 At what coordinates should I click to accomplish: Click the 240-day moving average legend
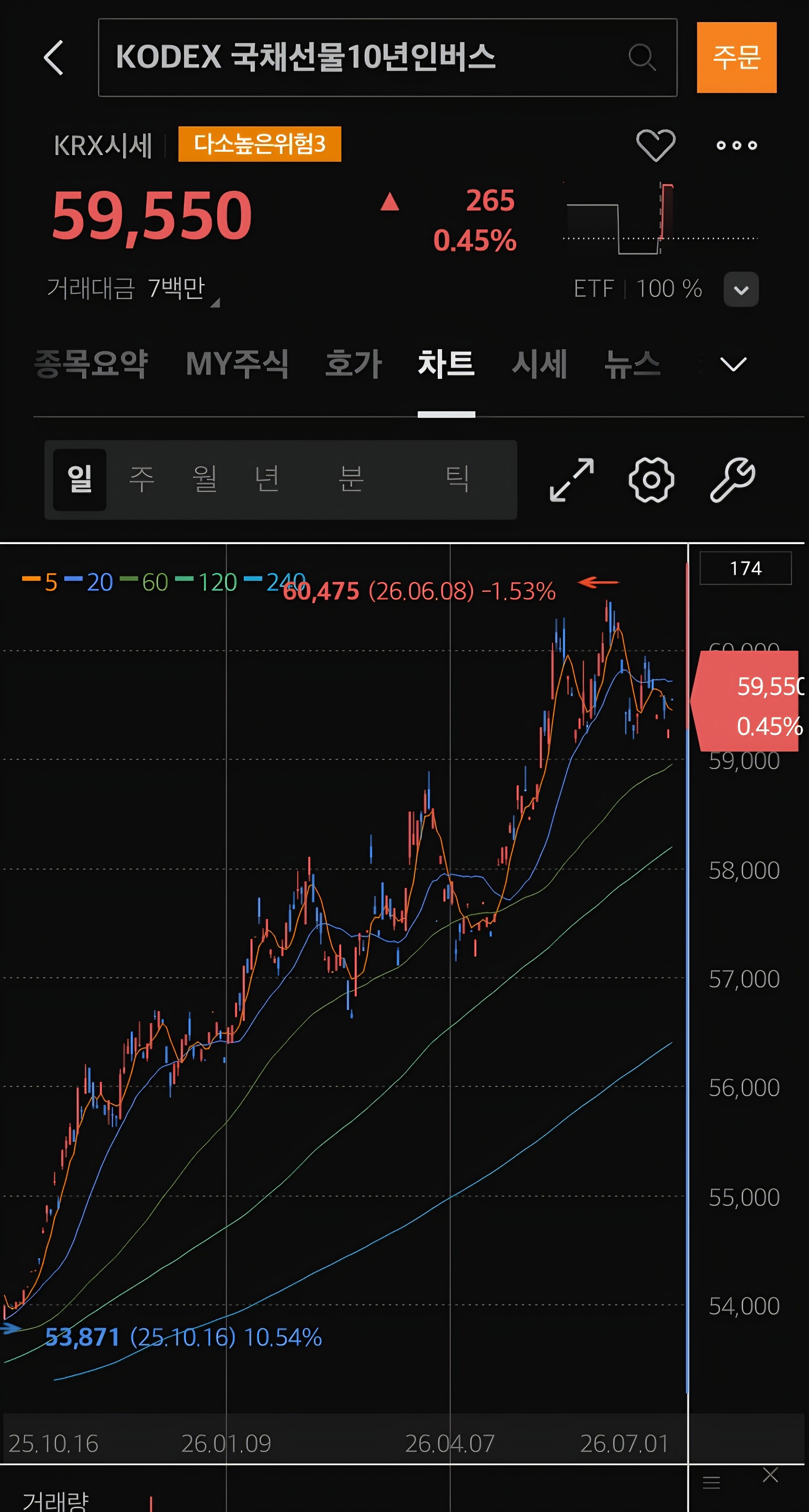point(275,582)
